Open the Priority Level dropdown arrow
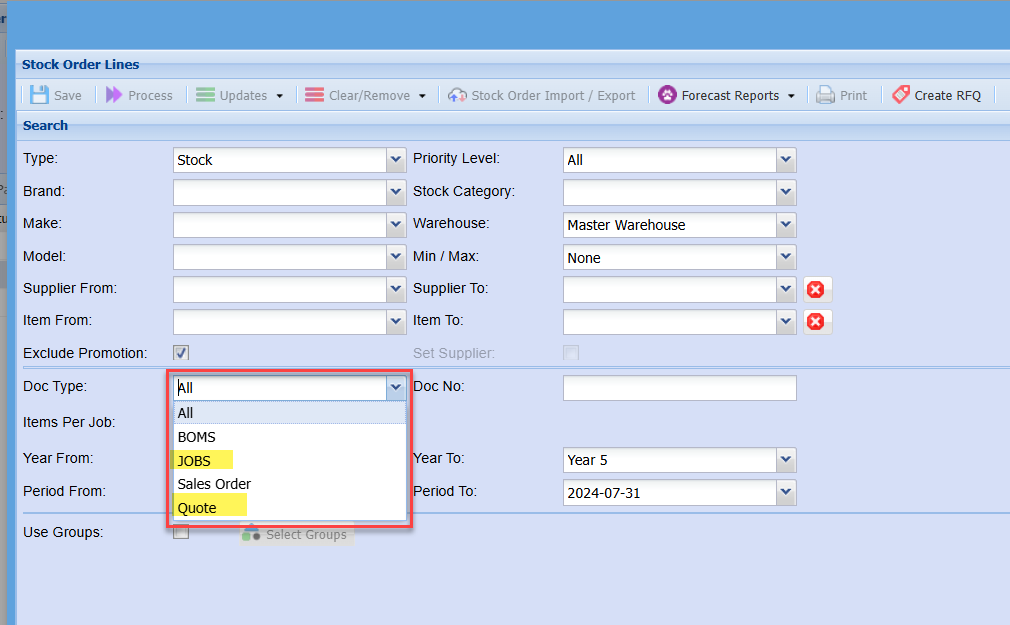 tap(786, 160)
